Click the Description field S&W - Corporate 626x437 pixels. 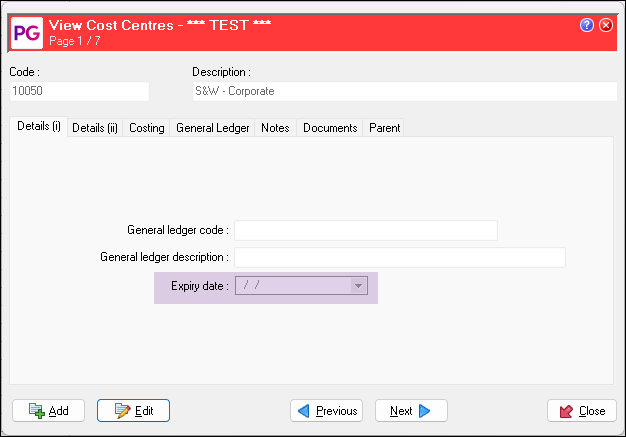point(403,91)
